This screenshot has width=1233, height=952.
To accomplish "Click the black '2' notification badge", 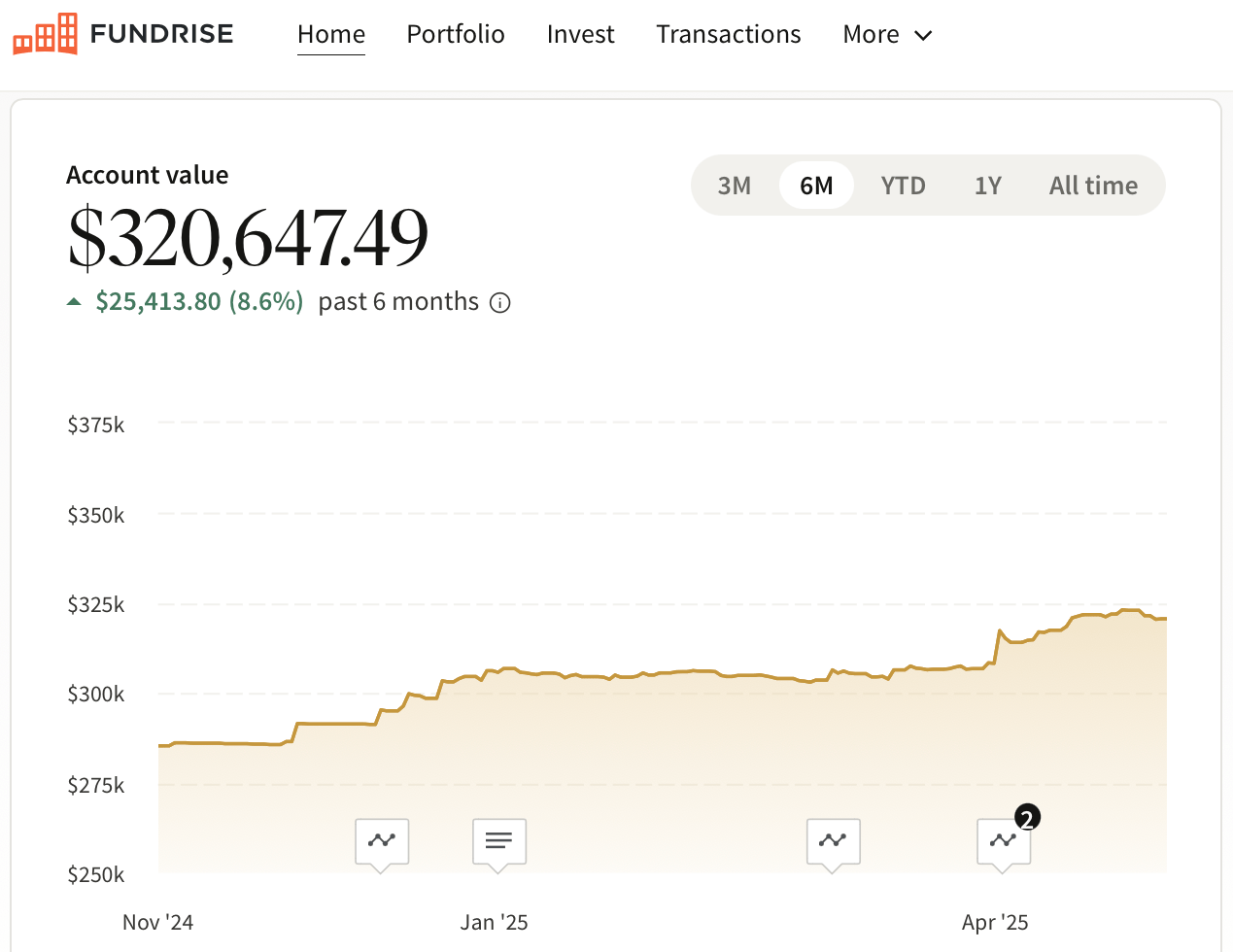I will 1028,817.
